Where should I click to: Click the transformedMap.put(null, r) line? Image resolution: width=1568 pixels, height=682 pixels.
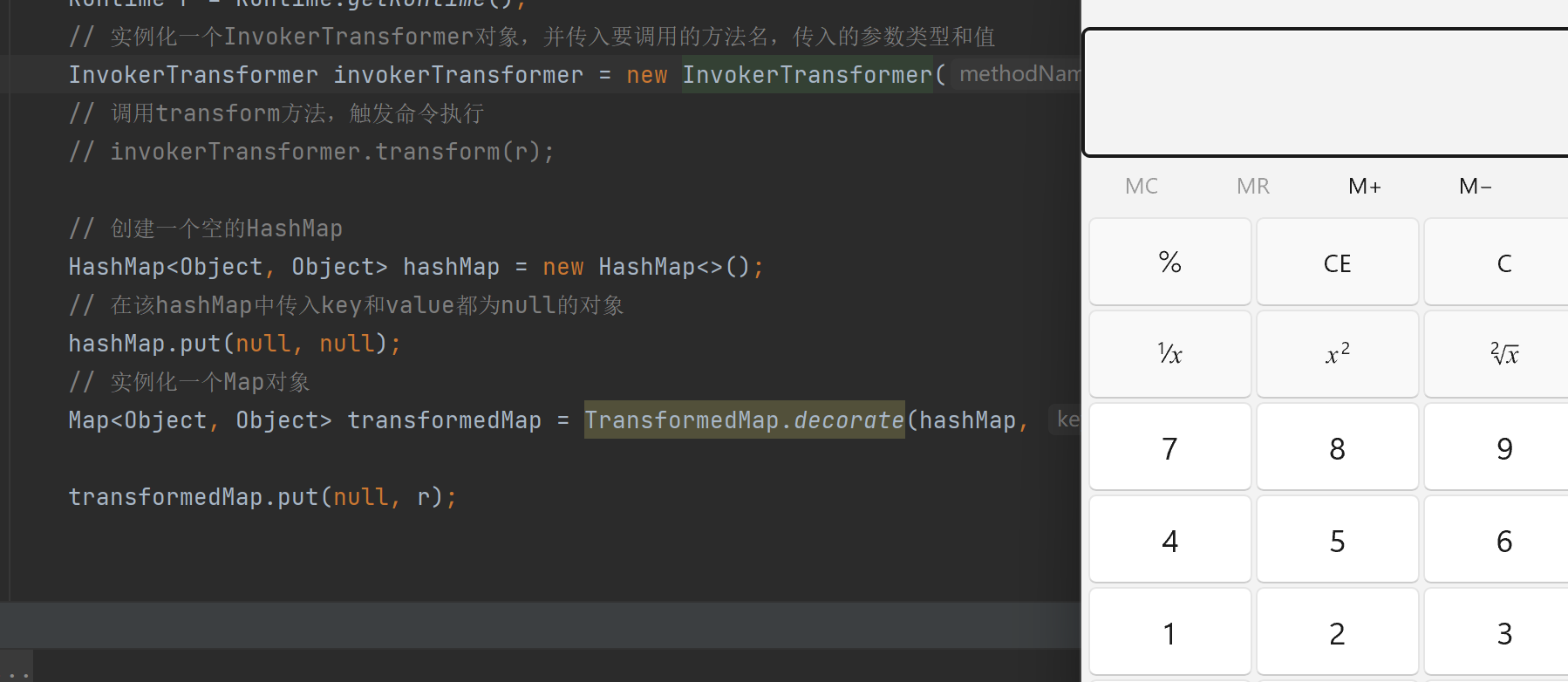262,497
